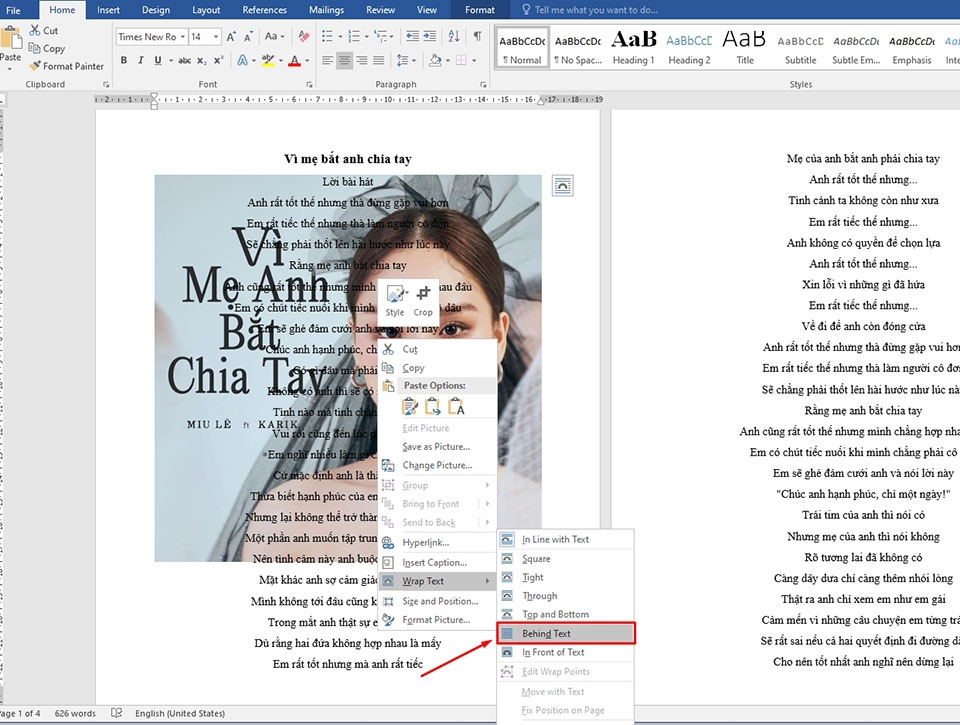Open underline style dropdown arrow
960x725 pixels.
171,60
